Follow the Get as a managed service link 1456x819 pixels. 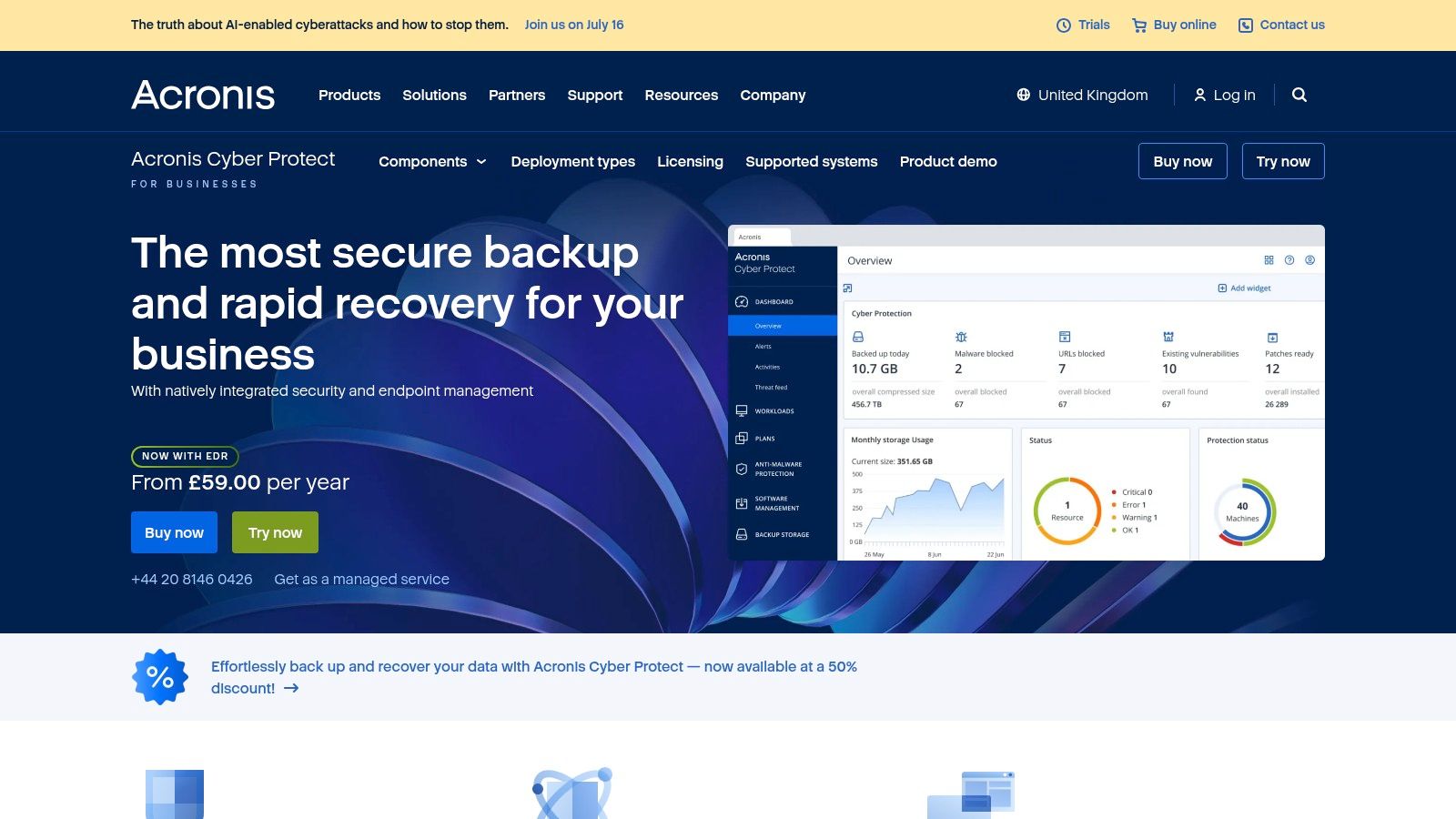coord(361,579)
